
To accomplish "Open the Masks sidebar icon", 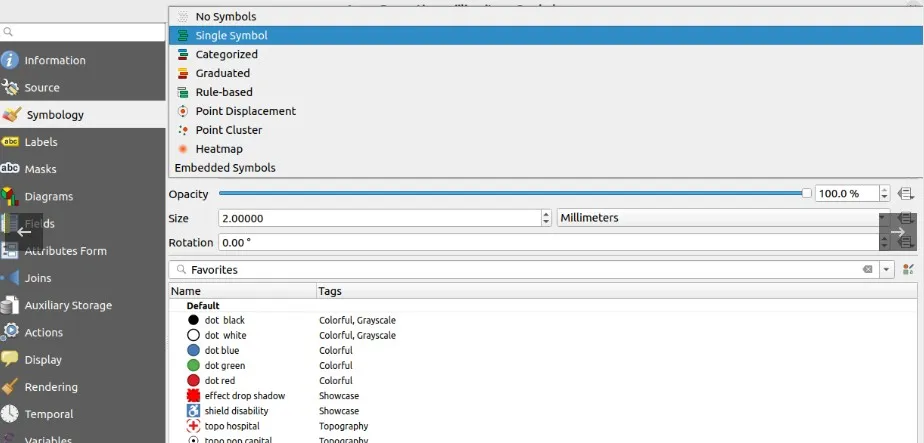I will (x=11, y=169).
